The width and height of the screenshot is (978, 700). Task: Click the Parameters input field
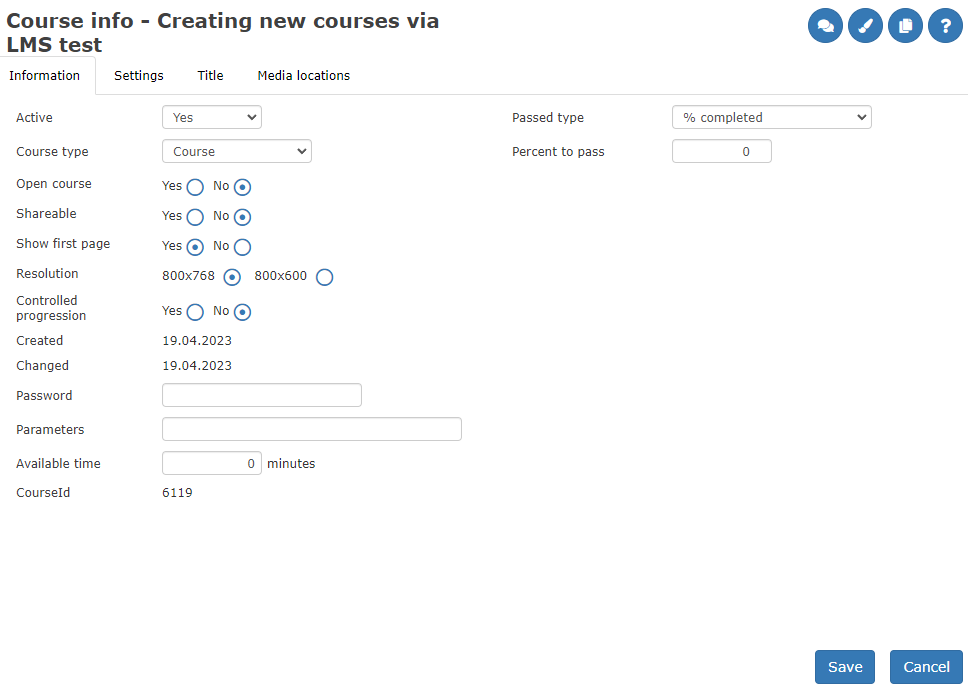tap(311, 428)
